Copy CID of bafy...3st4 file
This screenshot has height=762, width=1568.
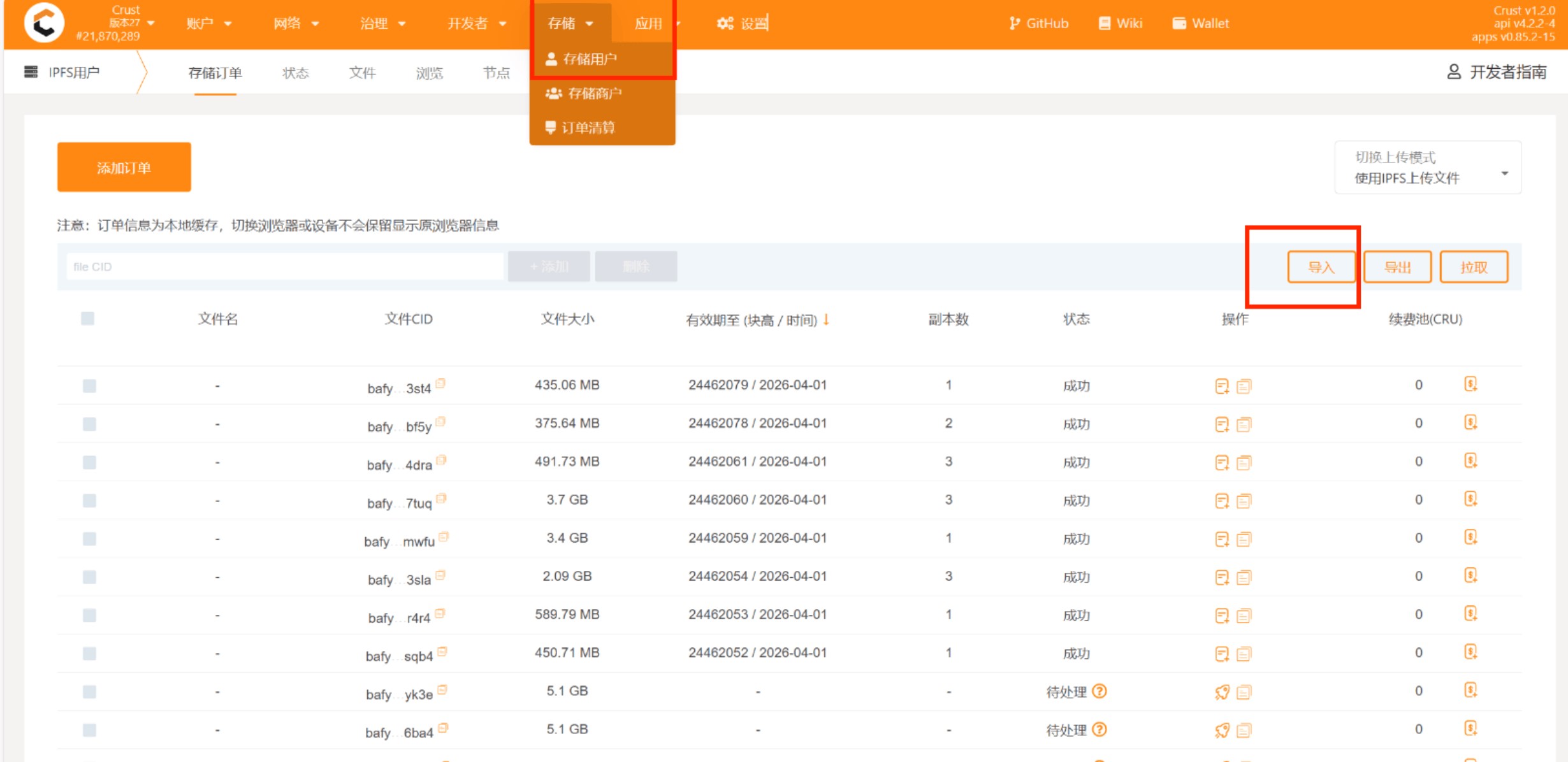click(x=440, y=384)
